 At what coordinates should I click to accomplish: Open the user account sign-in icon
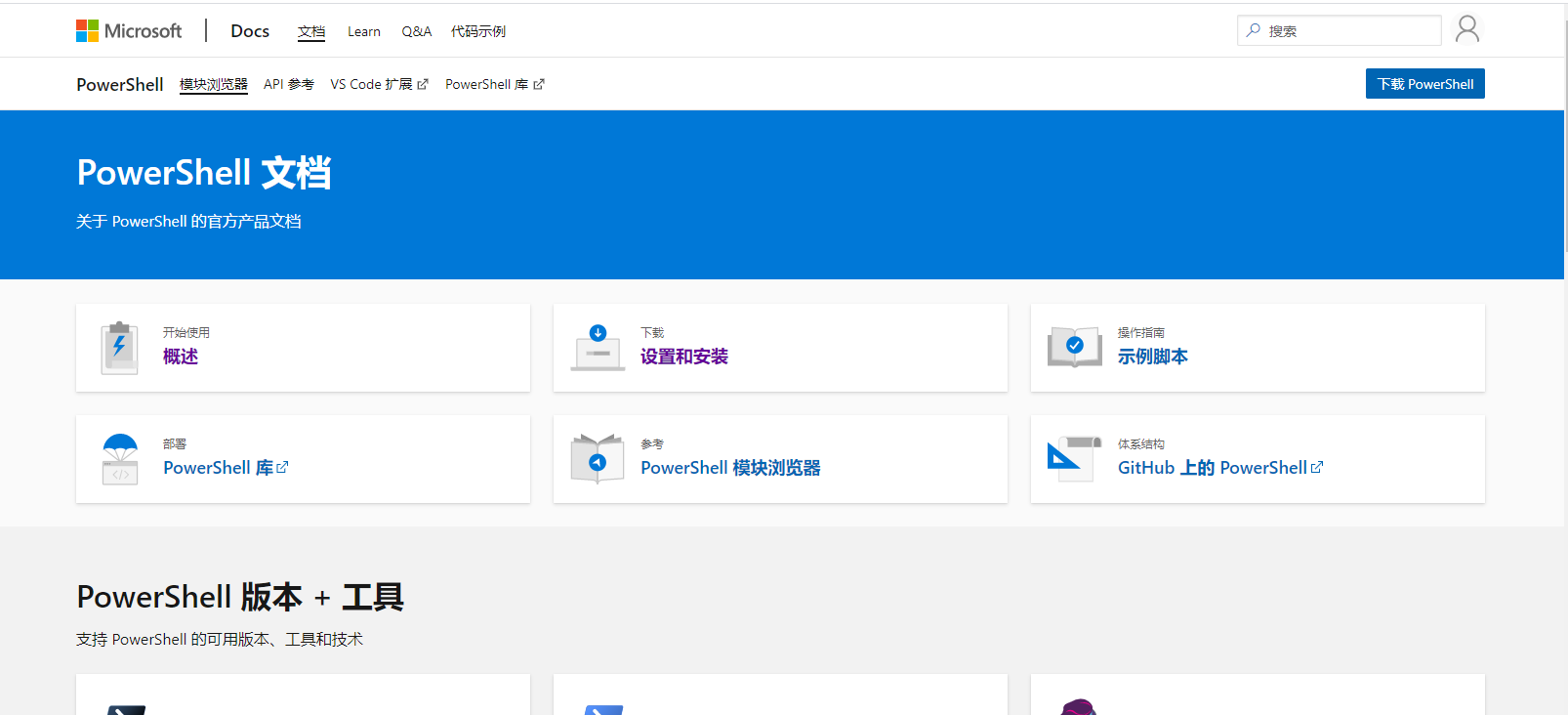[x=1466, y=29]
